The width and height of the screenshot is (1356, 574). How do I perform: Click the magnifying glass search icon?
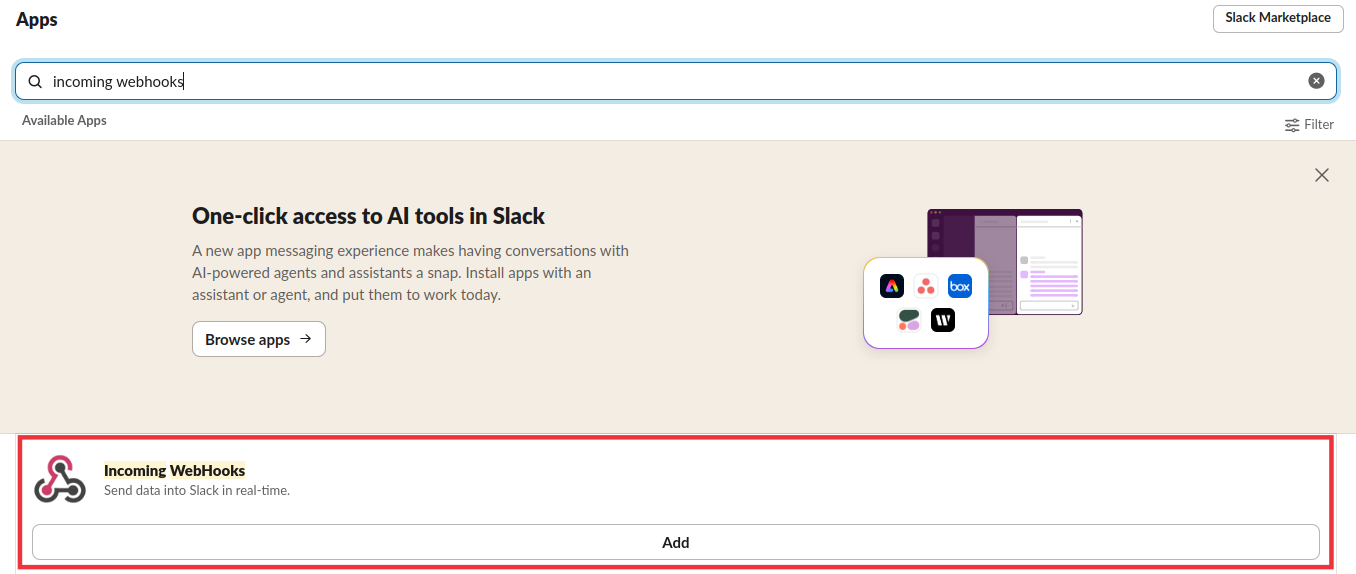click(35, 82)
